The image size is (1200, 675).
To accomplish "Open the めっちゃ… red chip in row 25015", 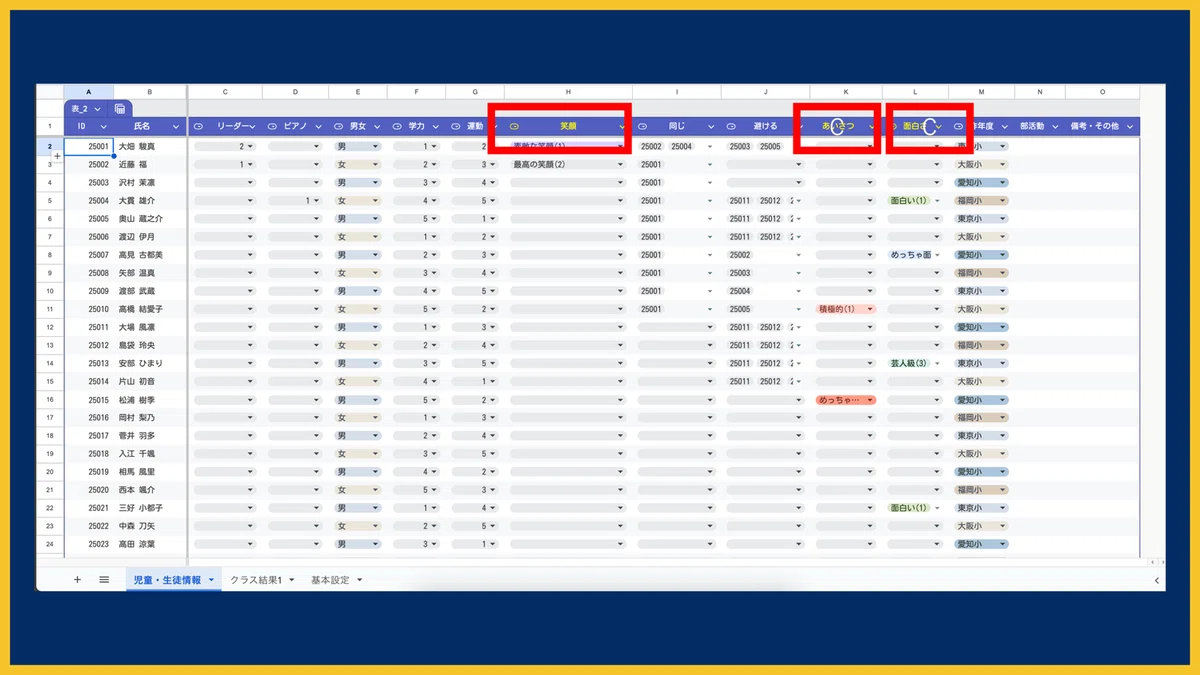I will [x=846, y=399].
